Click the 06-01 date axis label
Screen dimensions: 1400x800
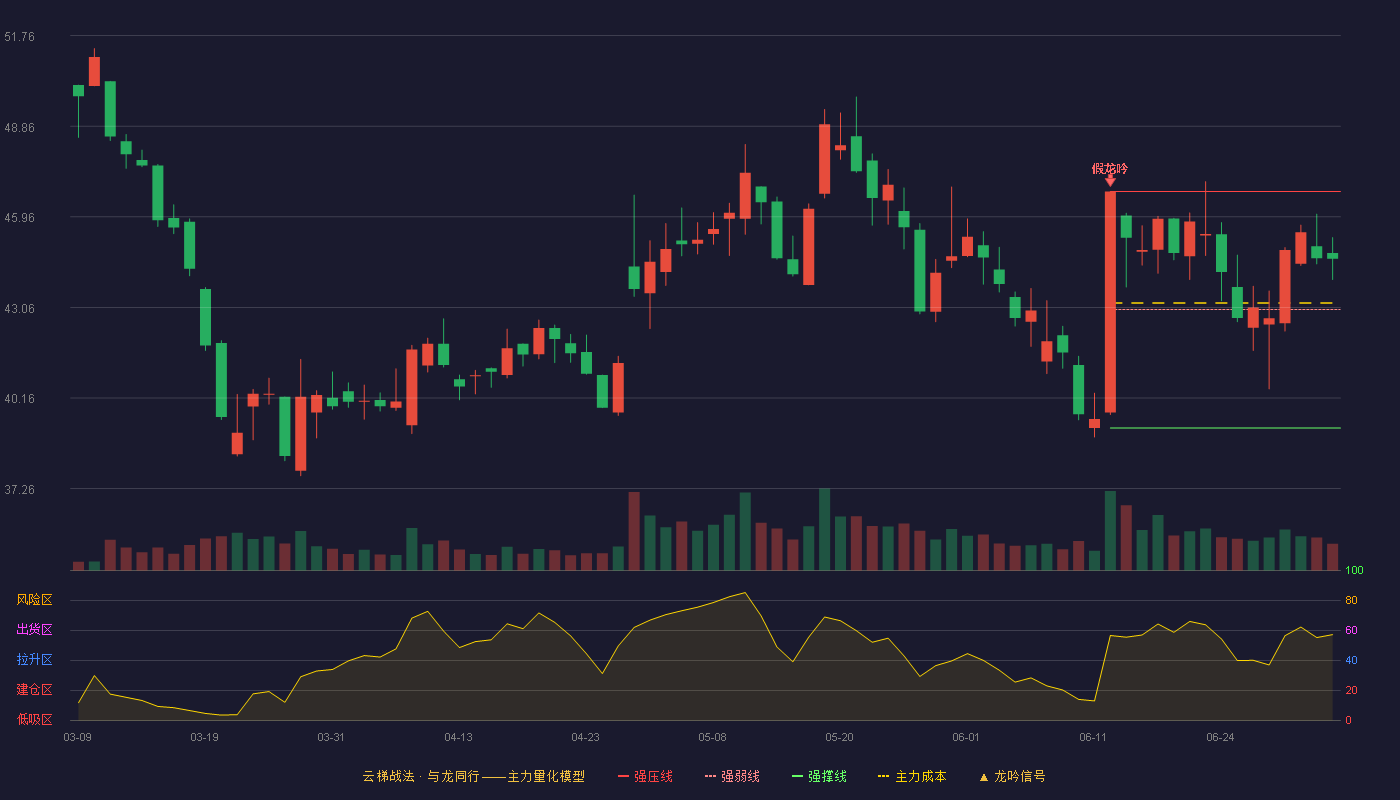coord(966,737)
